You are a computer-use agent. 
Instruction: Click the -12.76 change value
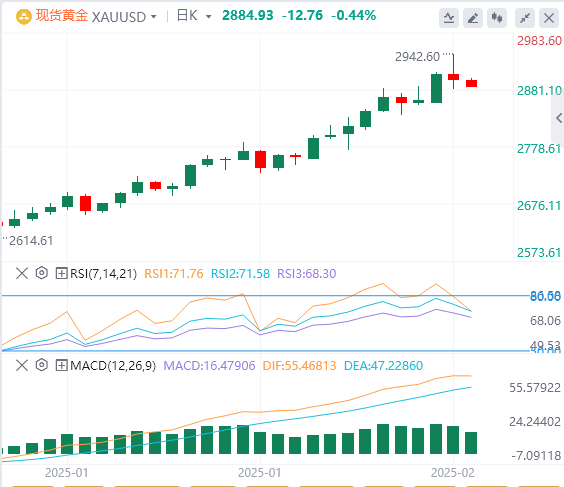pyautogui.click(x=302, y=15)
